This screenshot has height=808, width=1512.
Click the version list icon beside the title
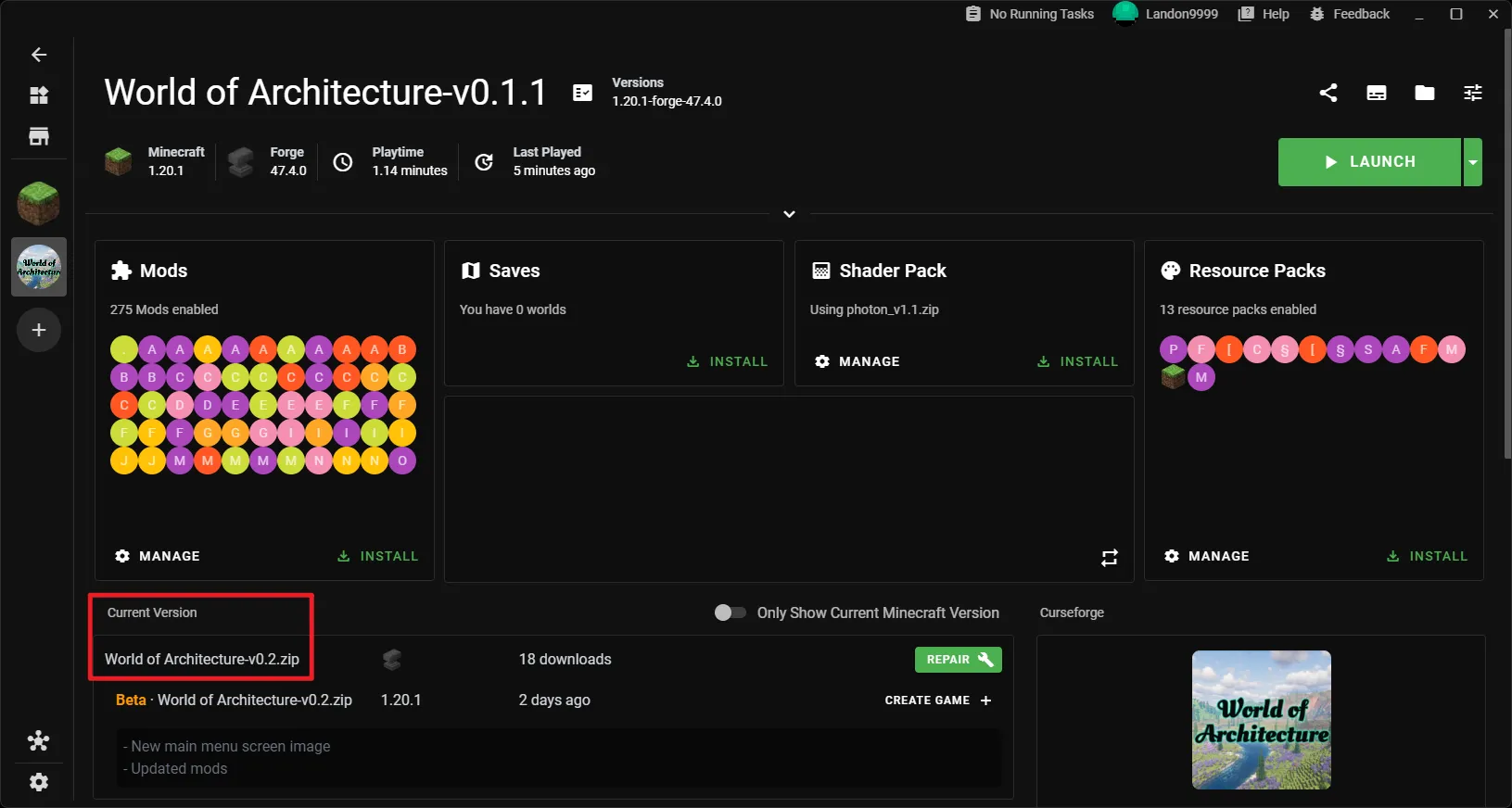tap(582, 93)
